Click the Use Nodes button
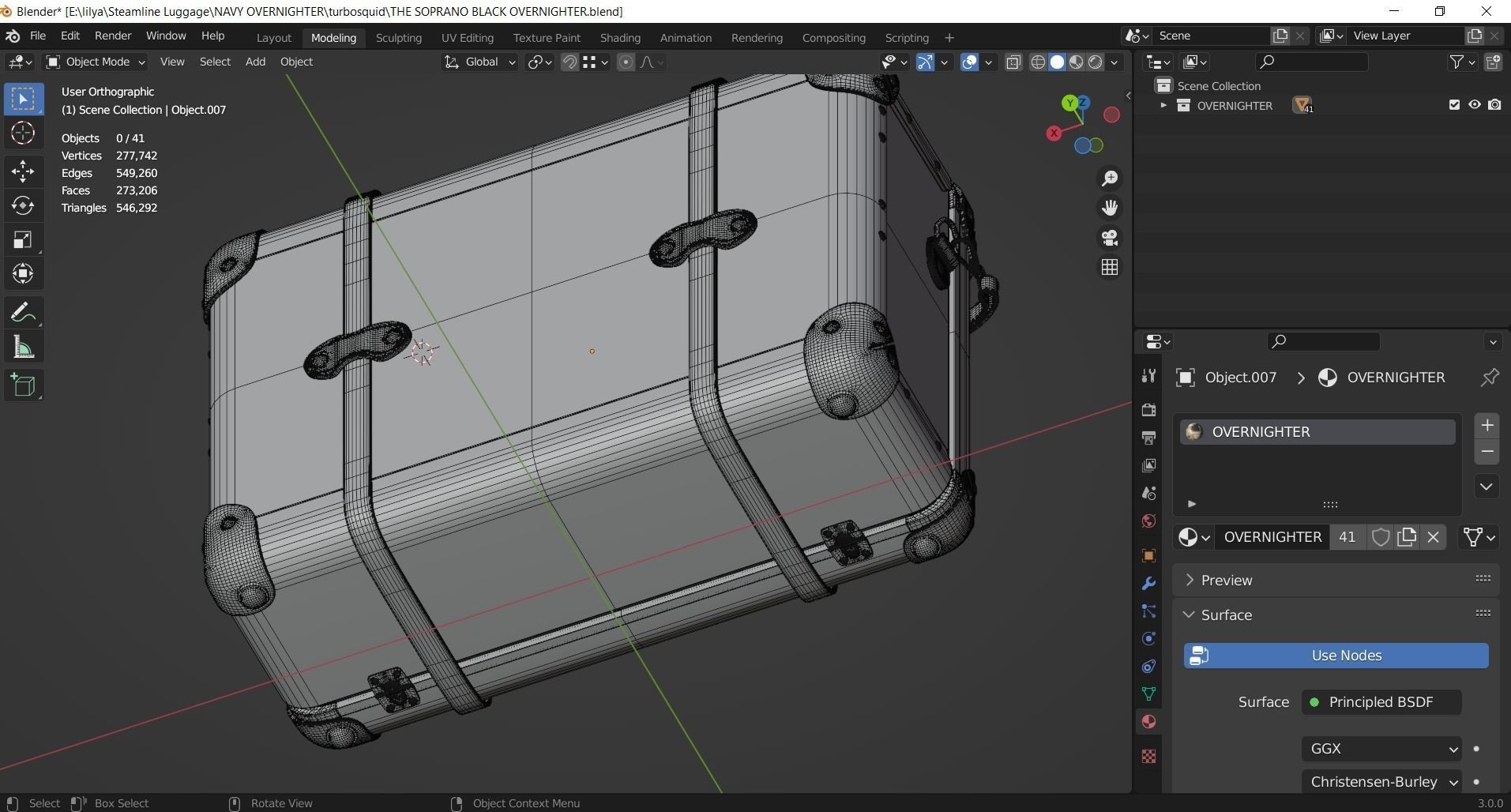 [x=1336, y=656]
